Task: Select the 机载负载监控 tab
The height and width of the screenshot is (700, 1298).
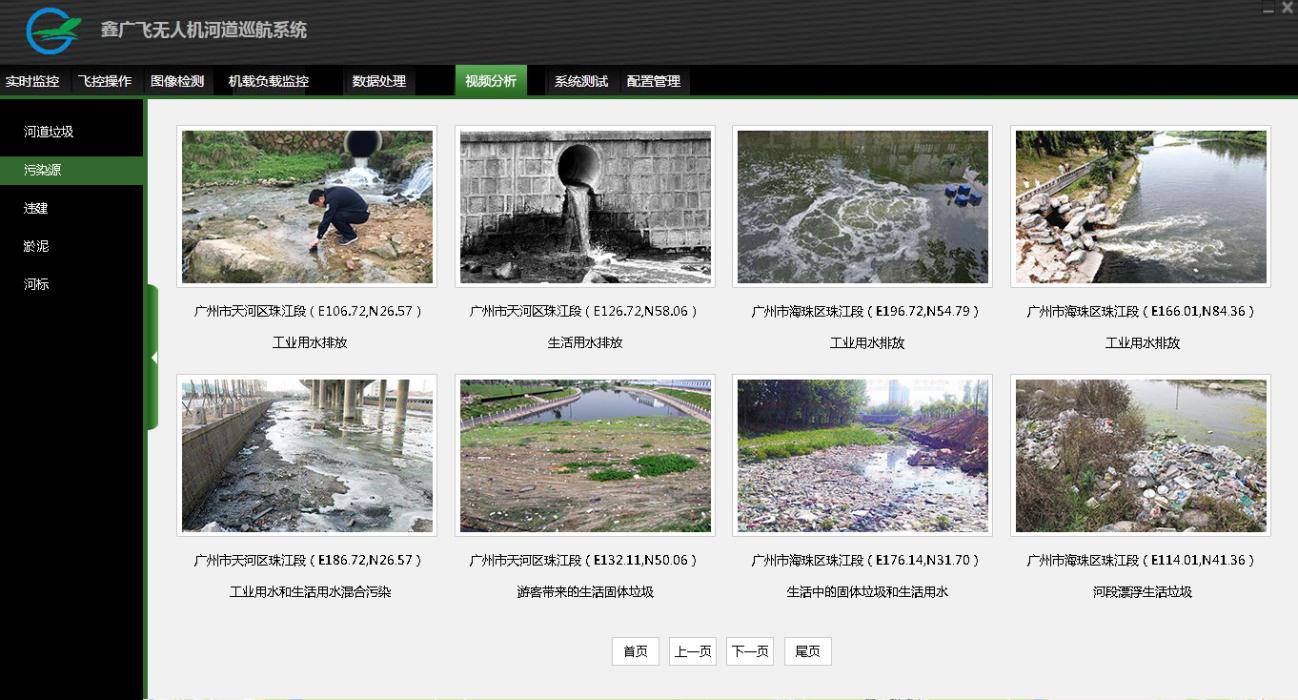Action: point(268,82)
